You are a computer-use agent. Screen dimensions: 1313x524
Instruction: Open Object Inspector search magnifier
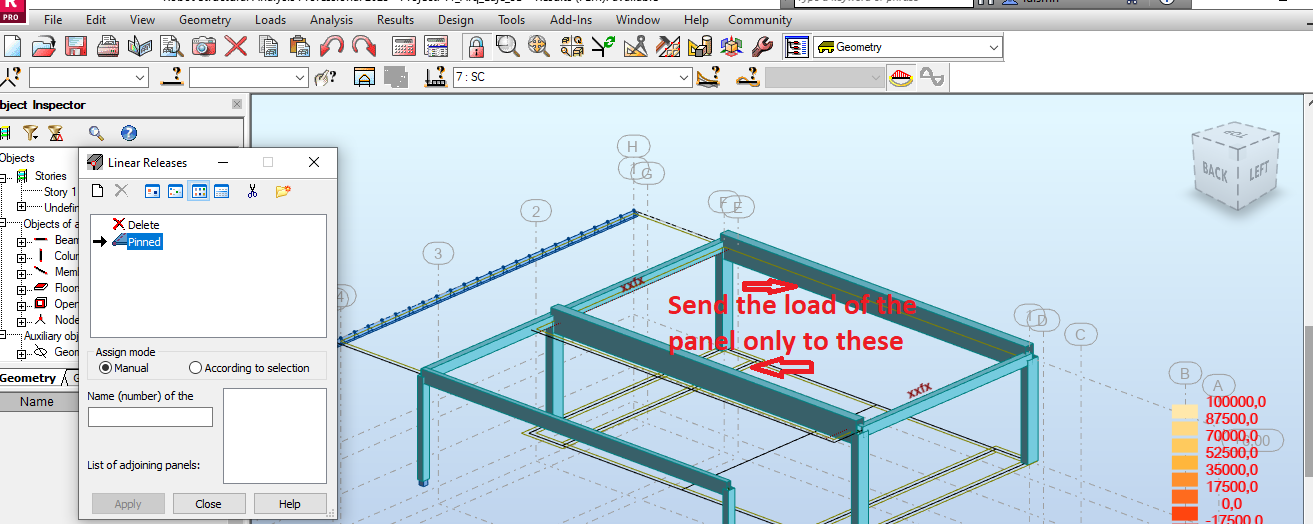point(96,133)
